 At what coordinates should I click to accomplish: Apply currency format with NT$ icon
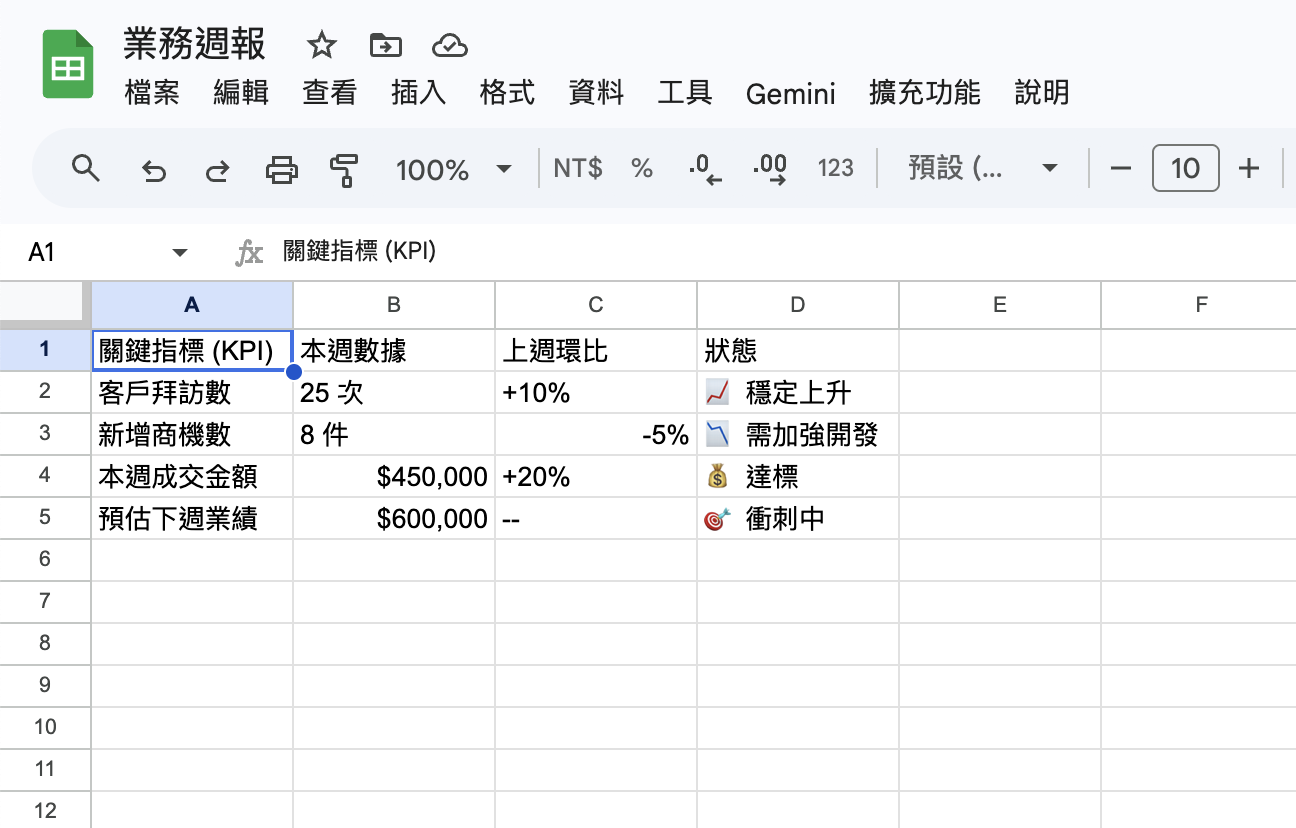577,169
